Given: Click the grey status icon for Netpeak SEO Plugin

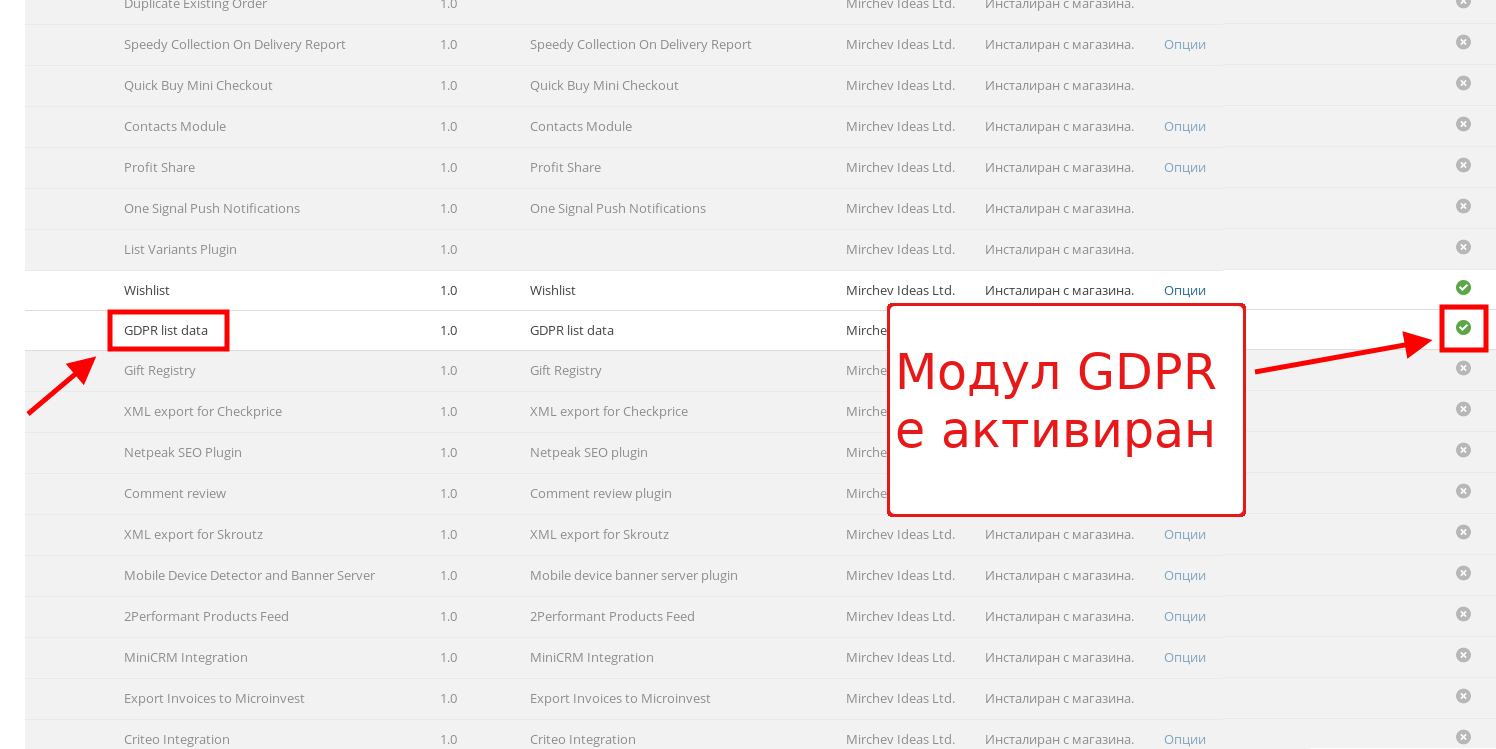Looking at the screenshot, I should click(1463, 450).
